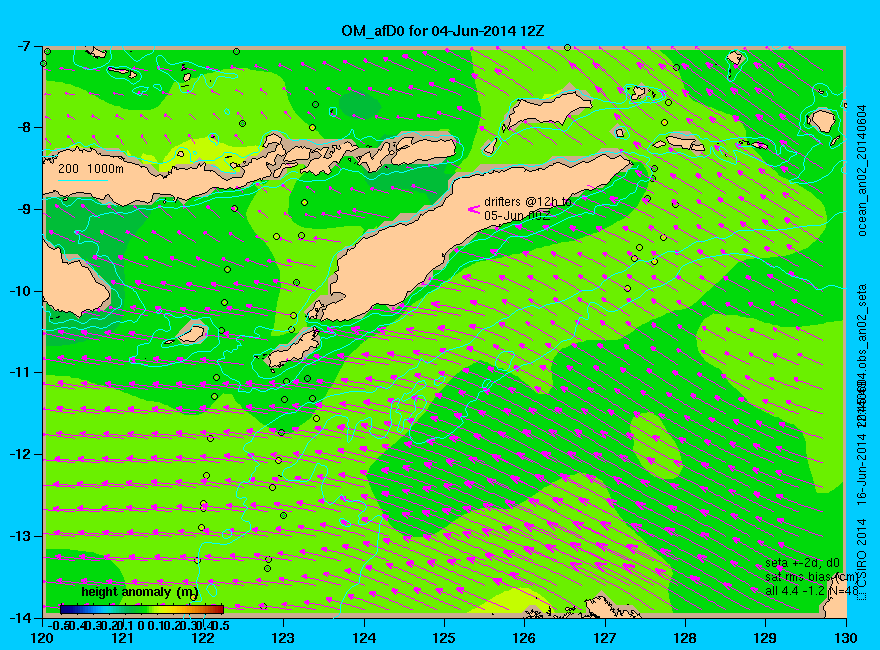
Task: Click latitude axis label -10
Action: click(21, 291)
